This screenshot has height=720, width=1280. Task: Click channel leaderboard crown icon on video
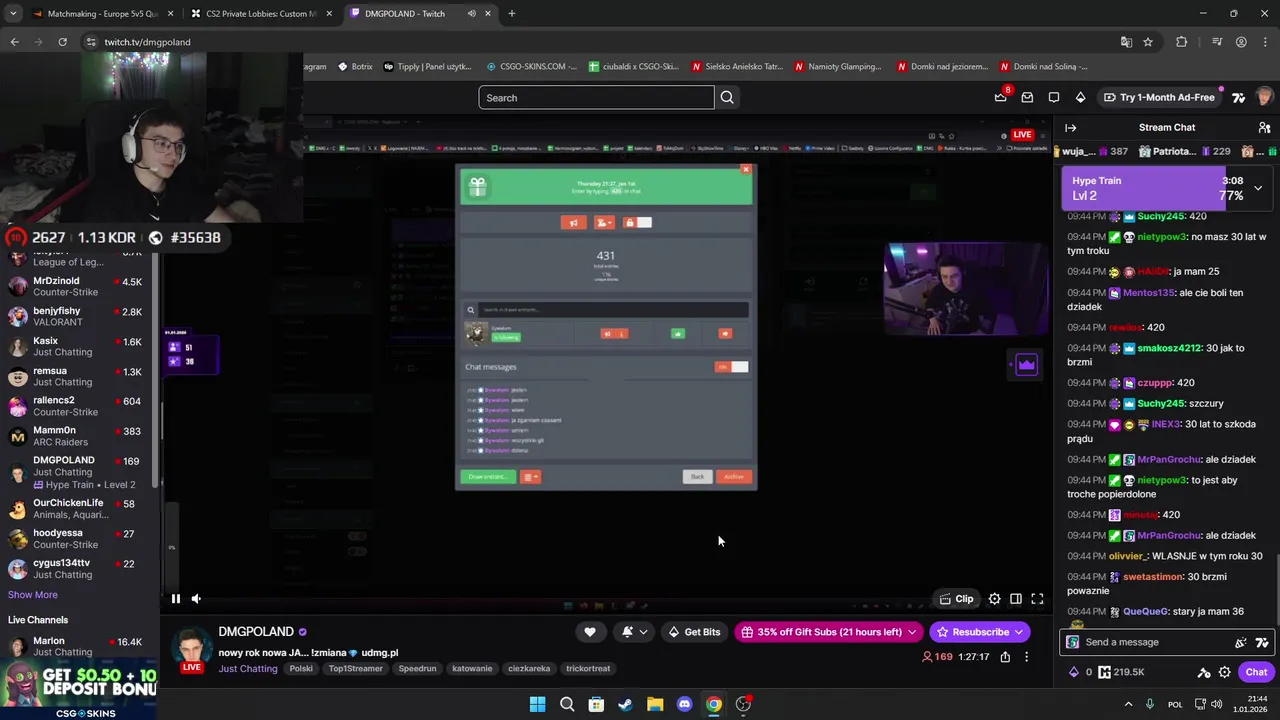[1026, 365]
